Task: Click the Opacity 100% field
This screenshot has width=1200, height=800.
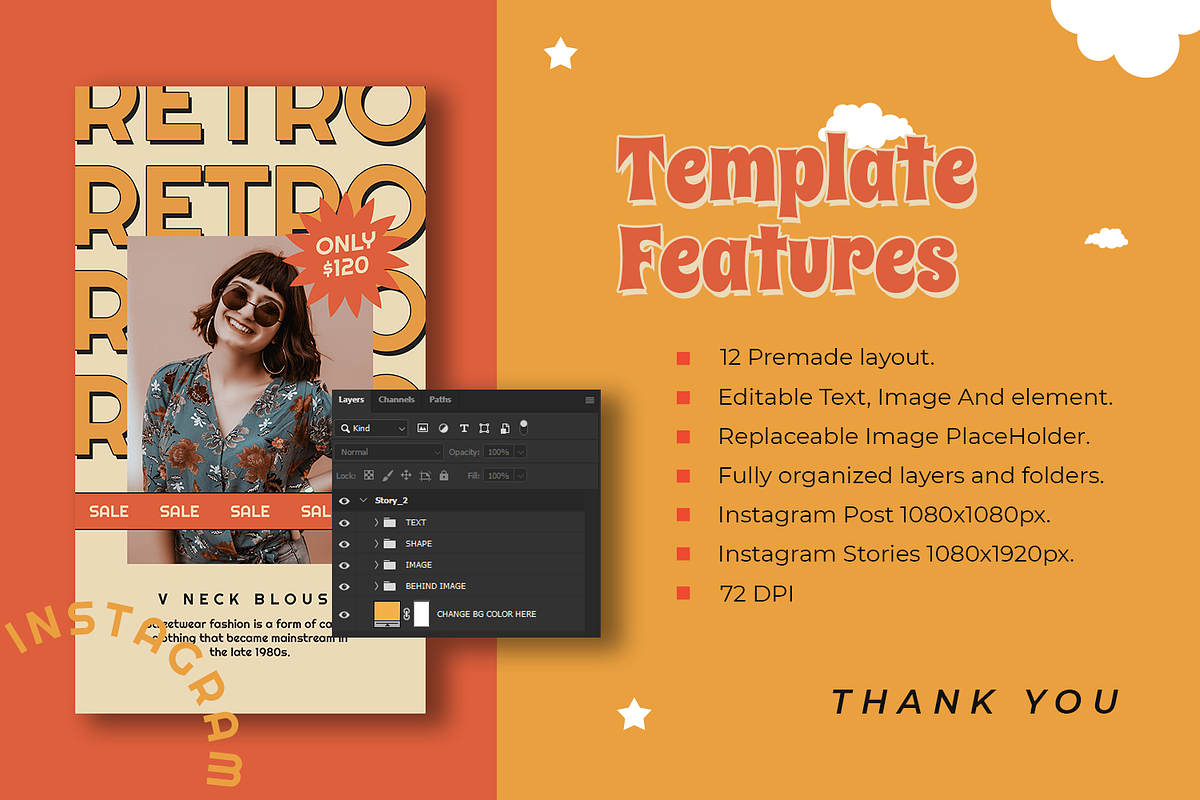Action: [498, 452]
